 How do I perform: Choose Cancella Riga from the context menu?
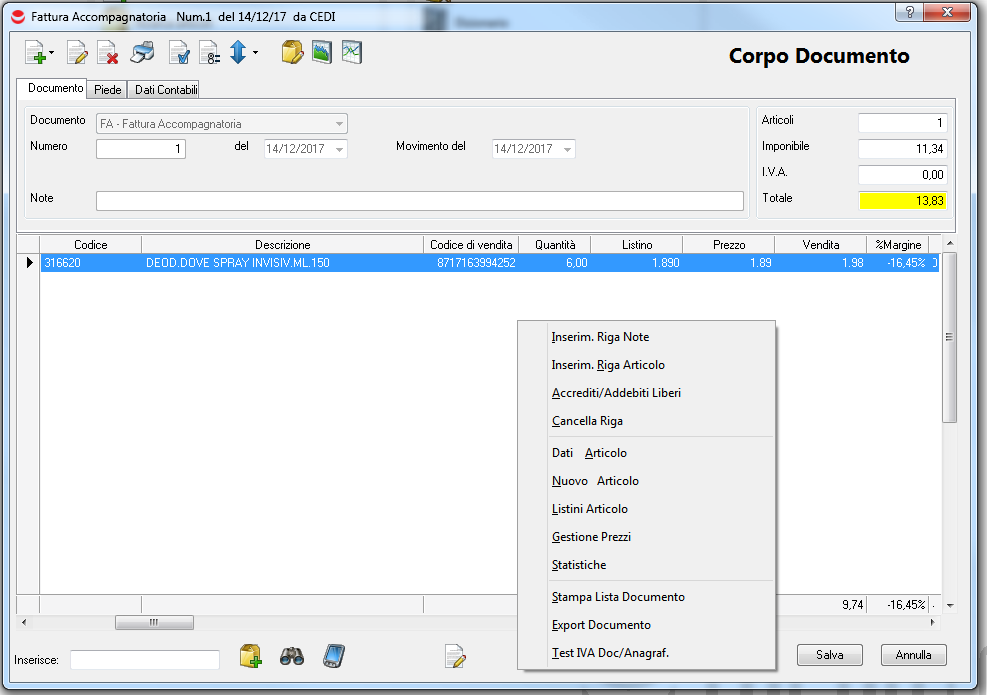(x=587, y=421)
